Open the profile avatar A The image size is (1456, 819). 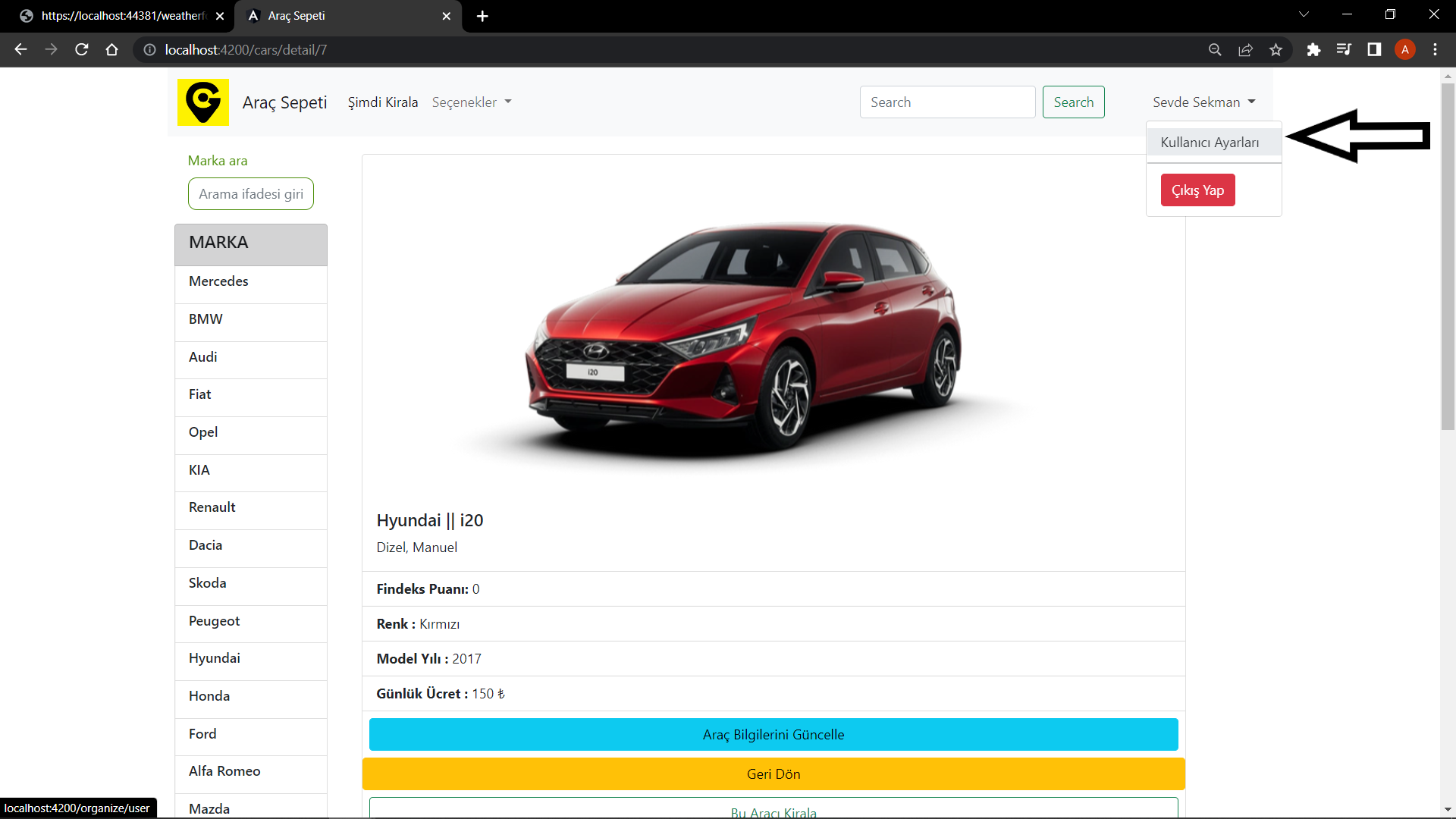1405,49
